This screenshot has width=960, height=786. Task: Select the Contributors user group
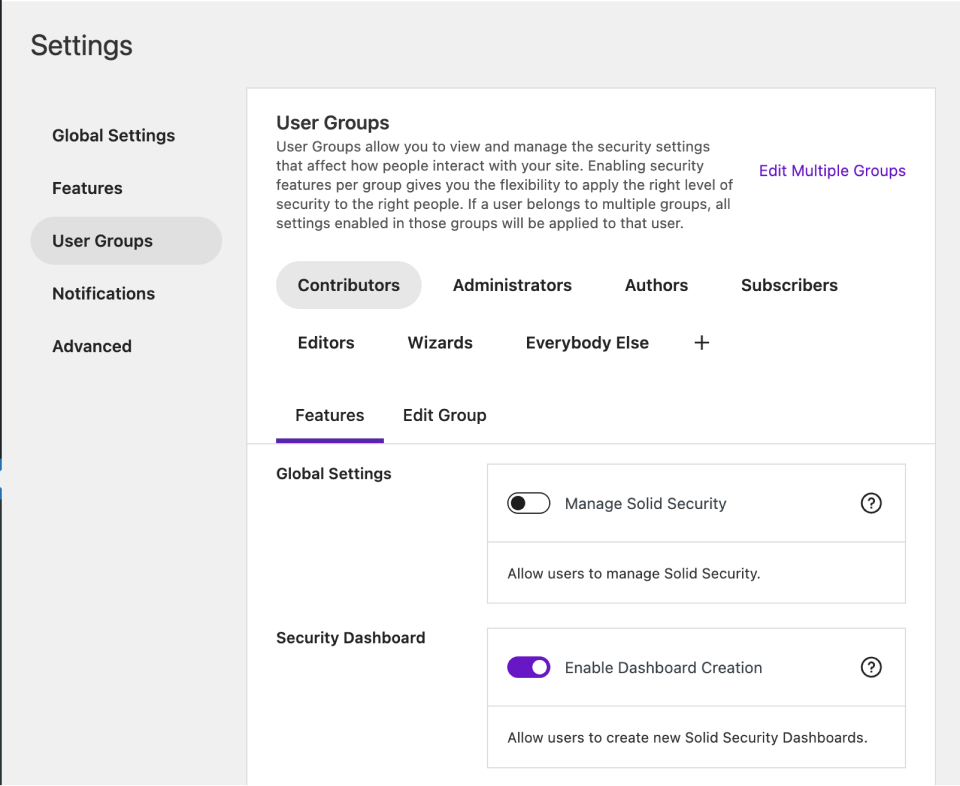[x=348, y=285]
